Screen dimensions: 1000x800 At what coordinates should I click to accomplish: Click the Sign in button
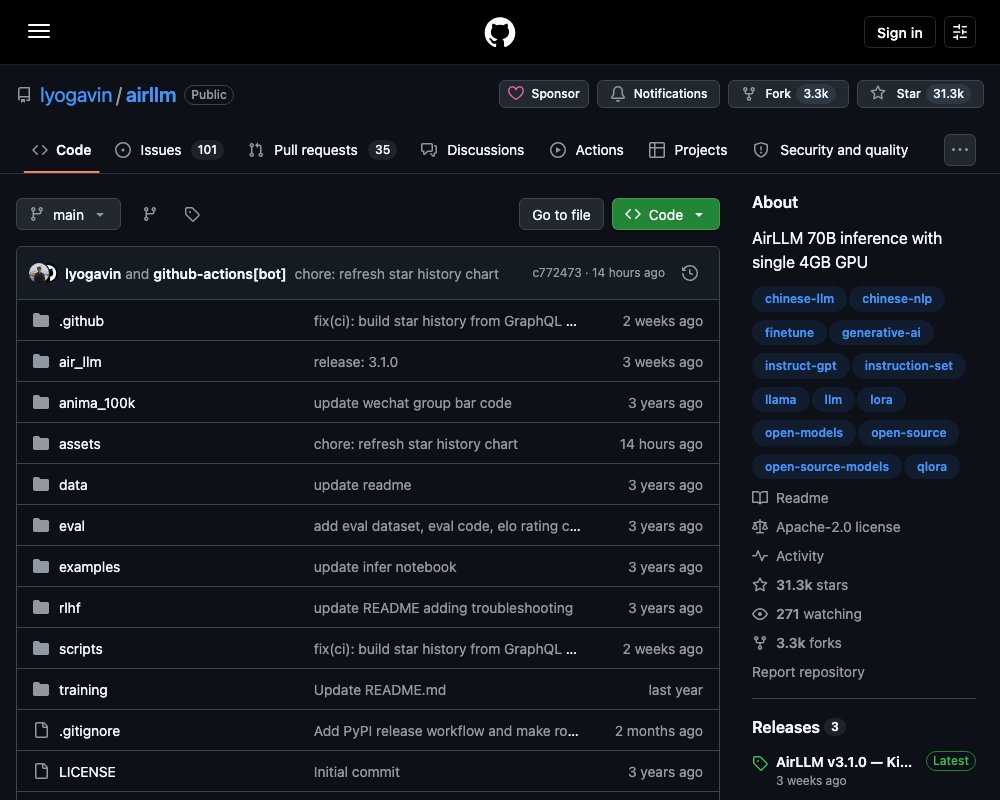point(899,32)
